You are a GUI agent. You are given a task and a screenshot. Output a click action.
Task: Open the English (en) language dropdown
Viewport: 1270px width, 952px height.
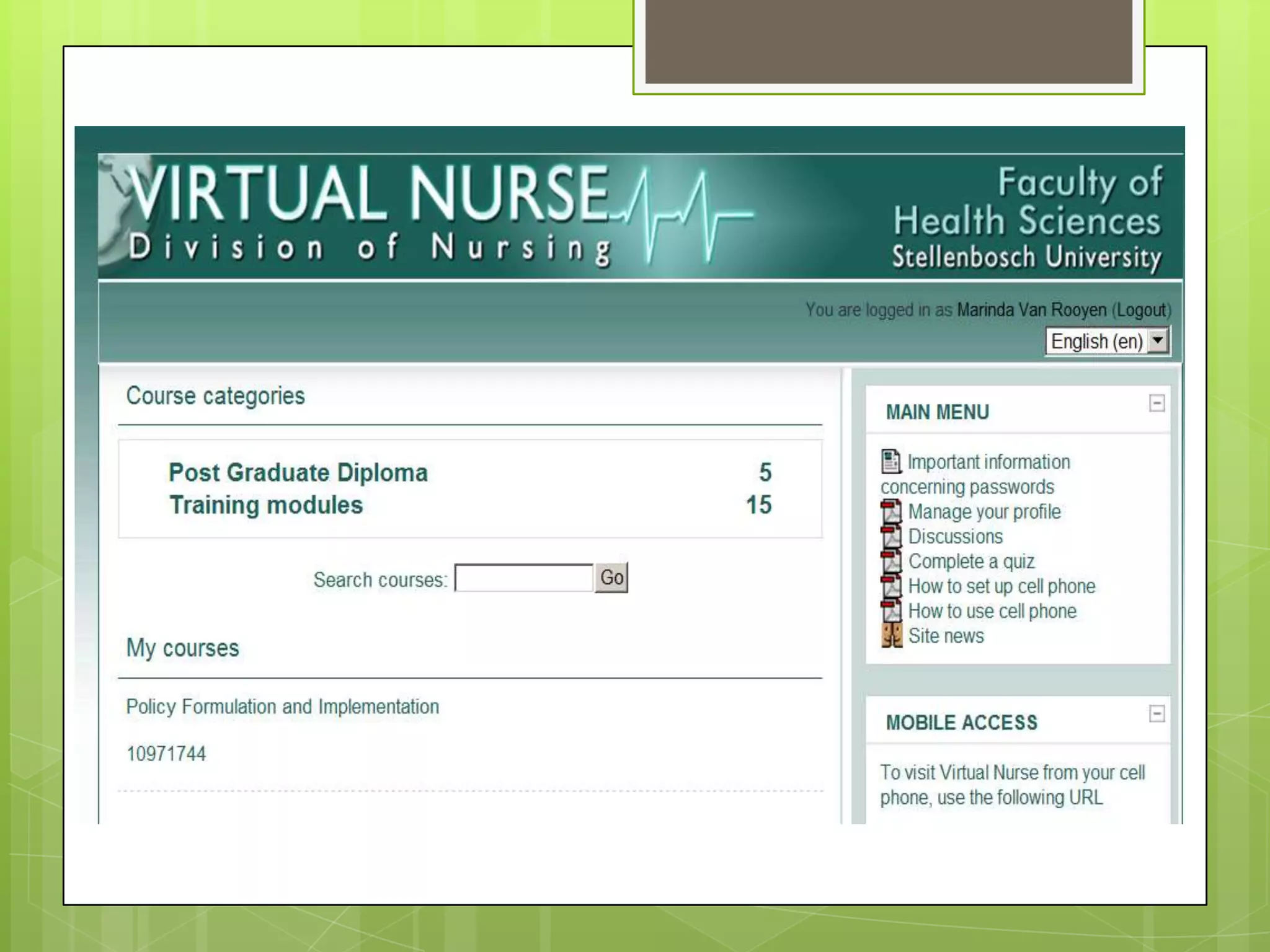click(x=1108, y=341)
